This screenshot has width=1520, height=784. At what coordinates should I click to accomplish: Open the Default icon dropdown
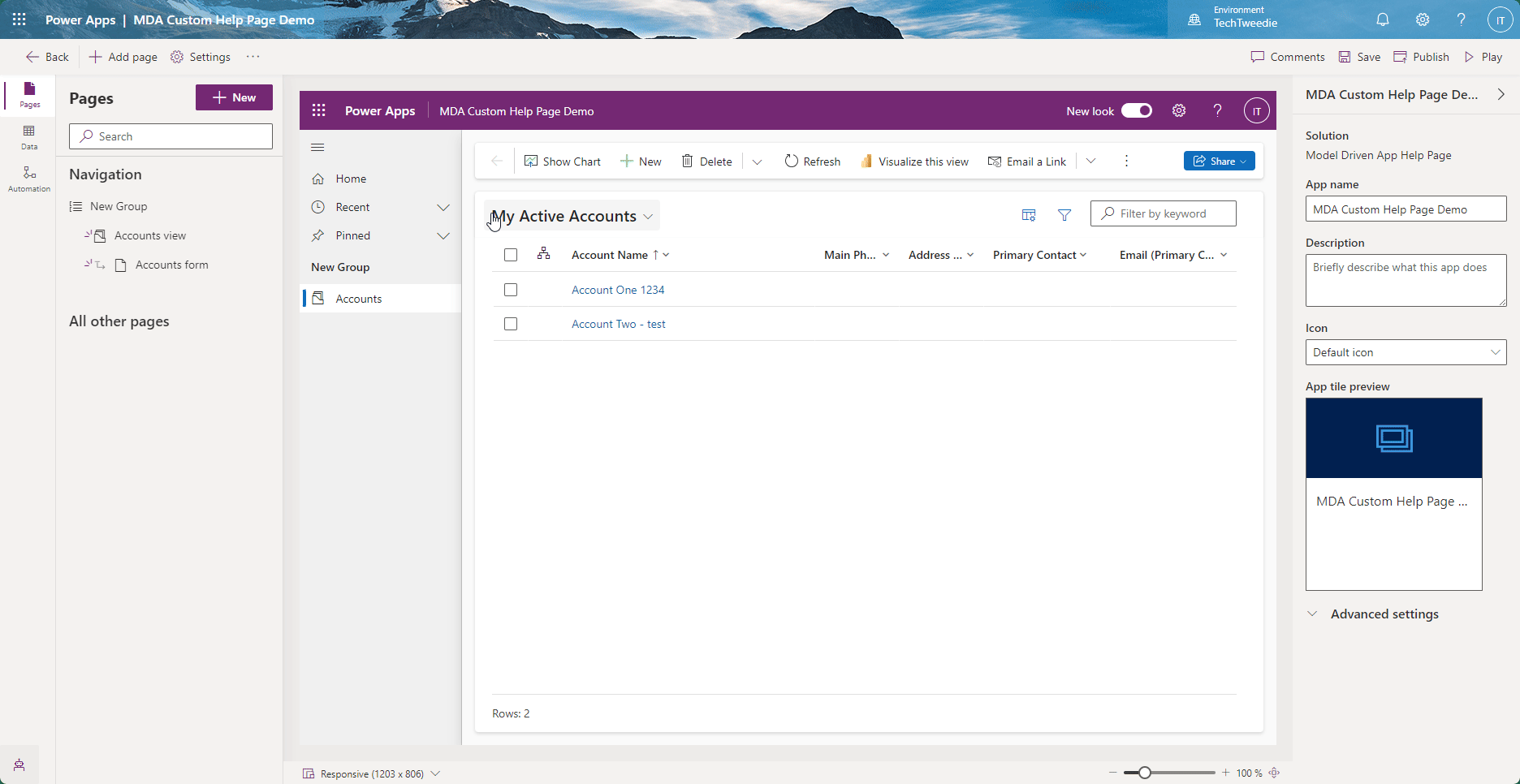click(1406, 352)
